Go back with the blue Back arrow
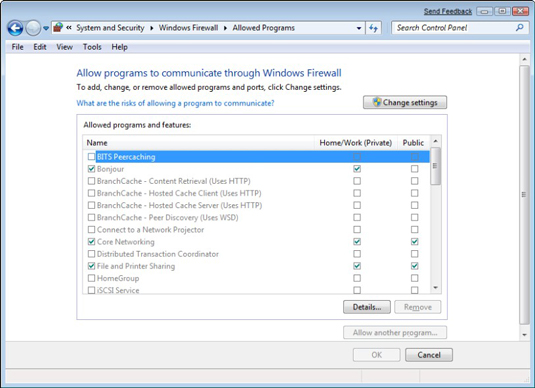This screenshot has width=535, height=388. [15, 28]
